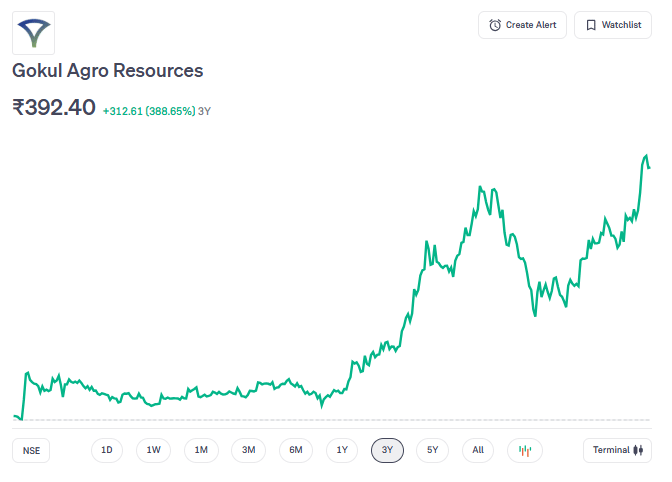Select the 1M time range
The image size is (672, 482).
click(x=201, y=450)
